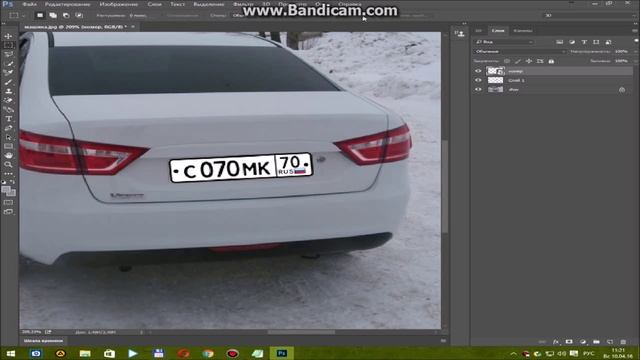Select the Quick Selection tool

tap(8, 64)
